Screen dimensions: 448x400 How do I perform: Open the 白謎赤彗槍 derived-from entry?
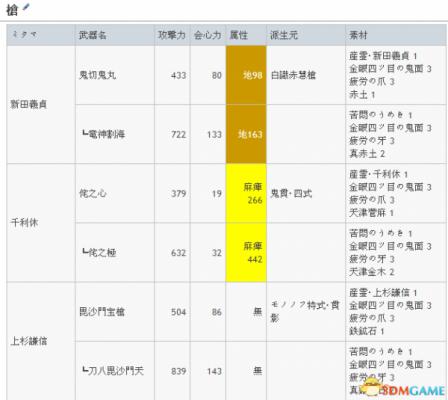[x=293, y=75]
